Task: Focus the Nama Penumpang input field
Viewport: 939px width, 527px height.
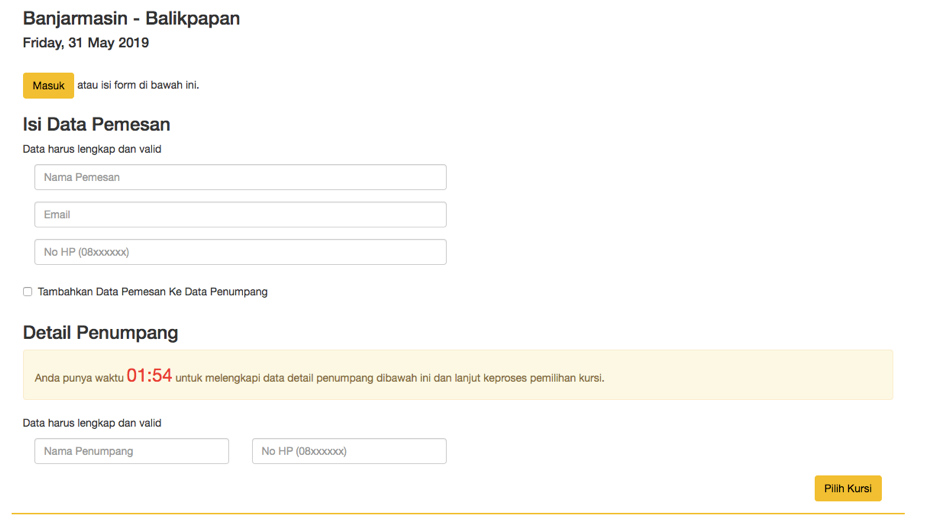Action: tap(131, 451)
